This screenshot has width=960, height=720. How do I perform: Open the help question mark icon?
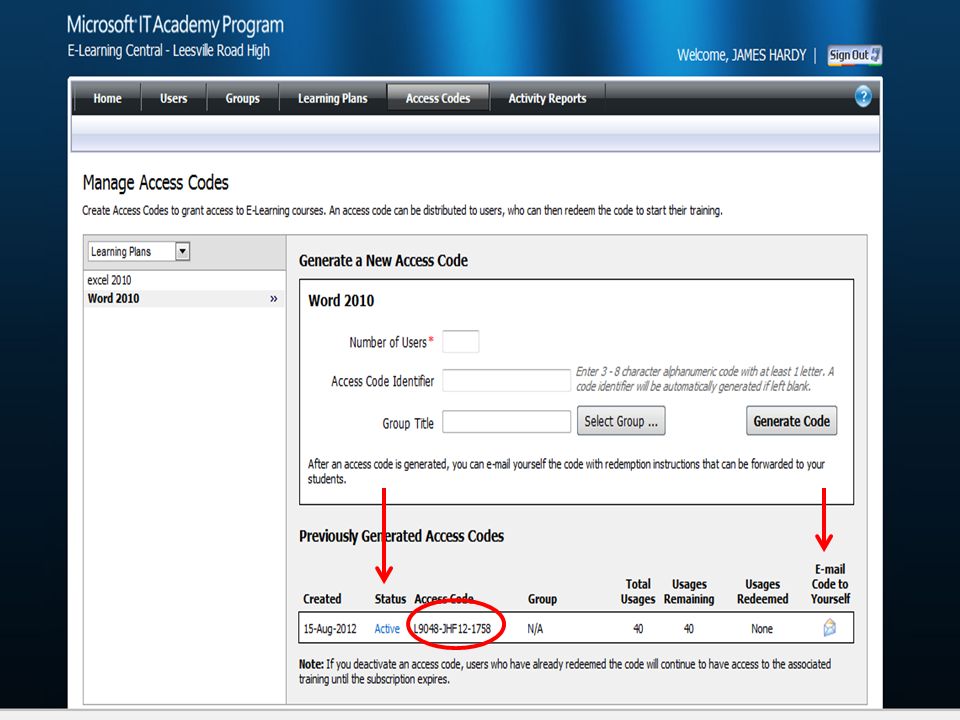click(x=863, y=96)
